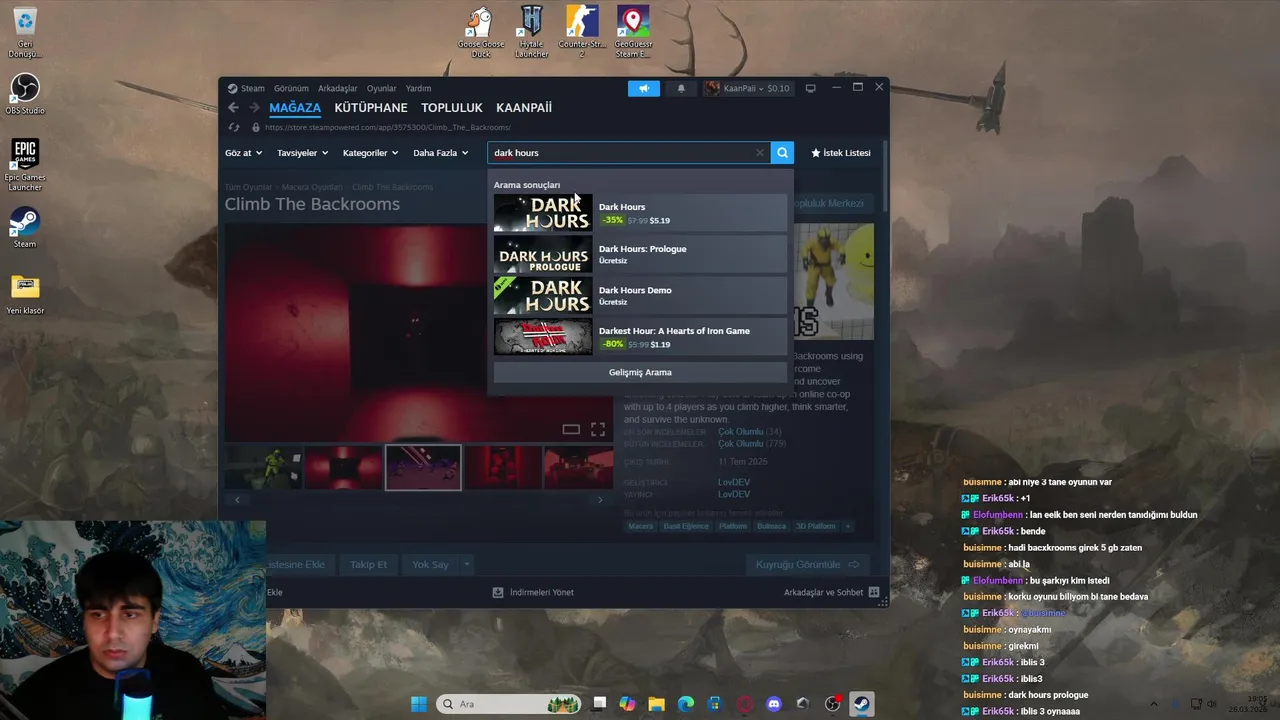Open the Oyunlar menu

pos(381,88)
